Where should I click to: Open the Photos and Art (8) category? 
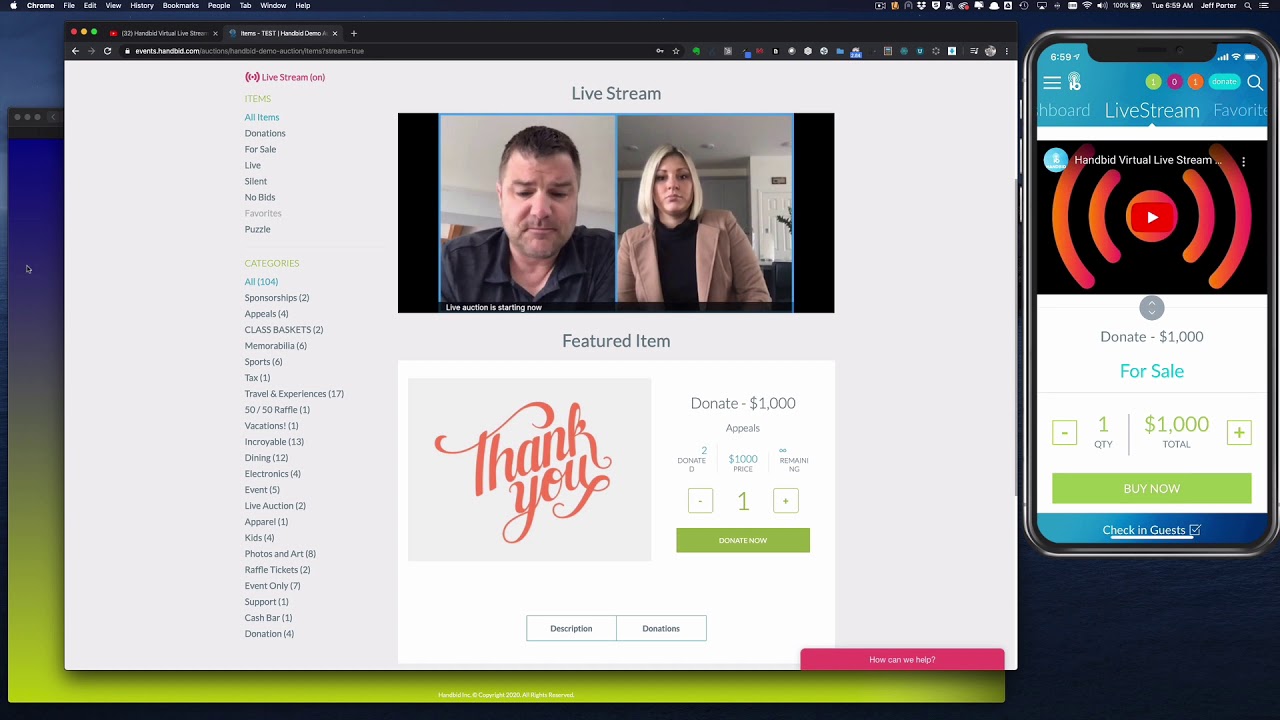click(280, 553)
